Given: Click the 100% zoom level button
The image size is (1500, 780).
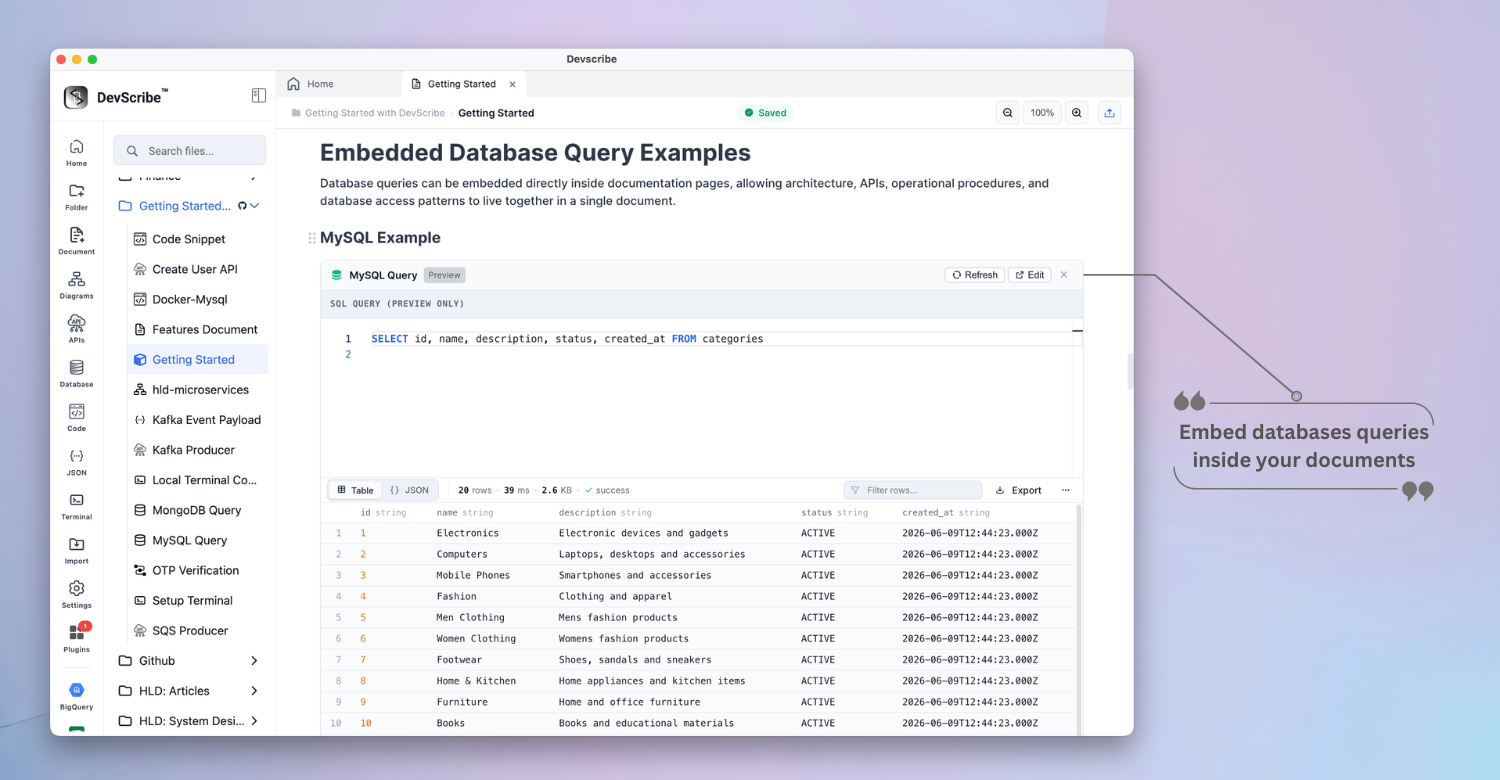Looking at the screenshot, I should tap(1042, 113).
